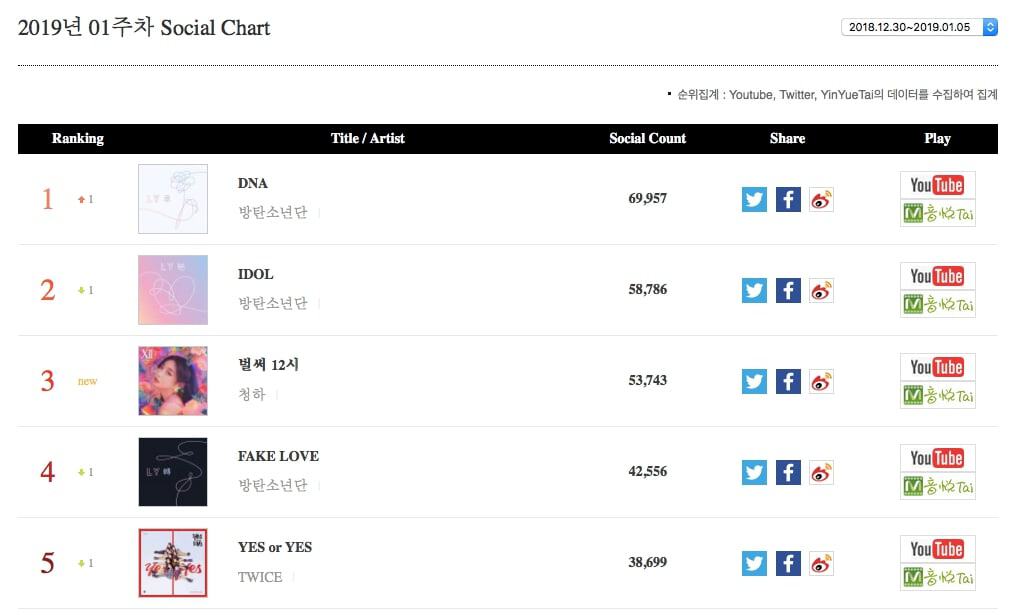Play IDOL on YinYueTai
Screen dimensions: 1020x615
coord(937,304)
